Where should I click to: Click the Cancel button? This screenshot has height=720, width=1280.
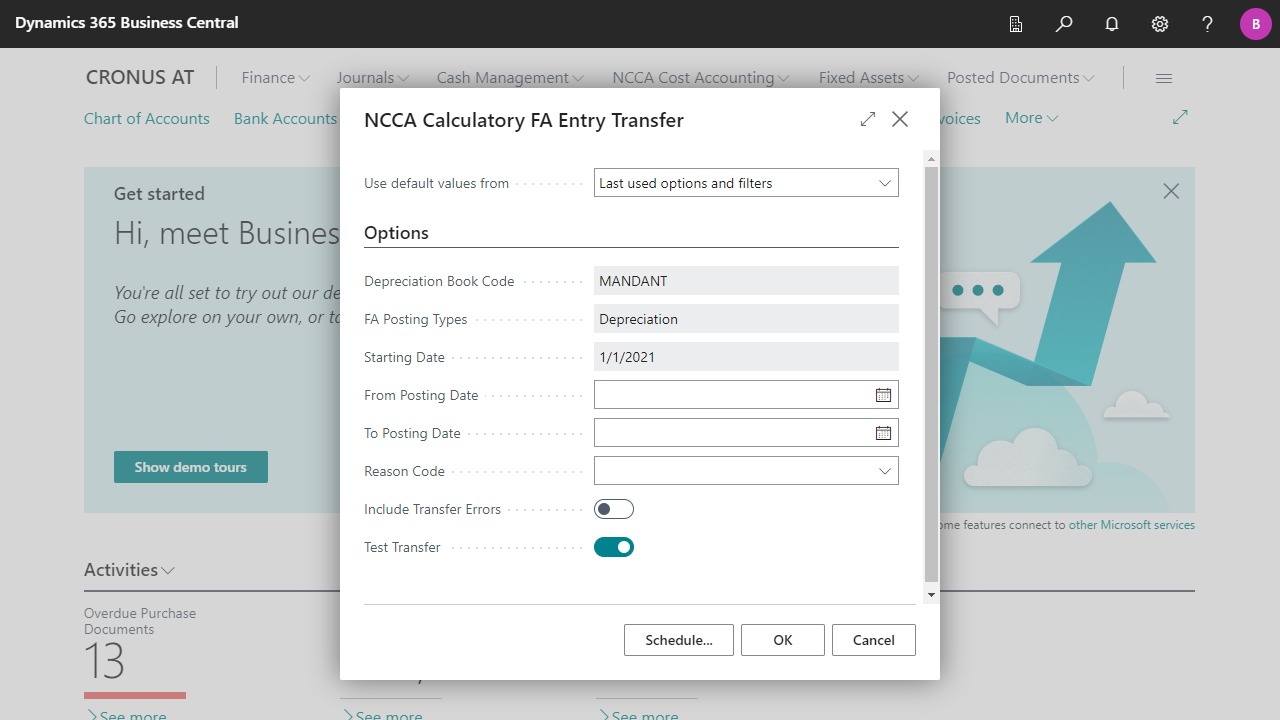[x=874, y=640]
